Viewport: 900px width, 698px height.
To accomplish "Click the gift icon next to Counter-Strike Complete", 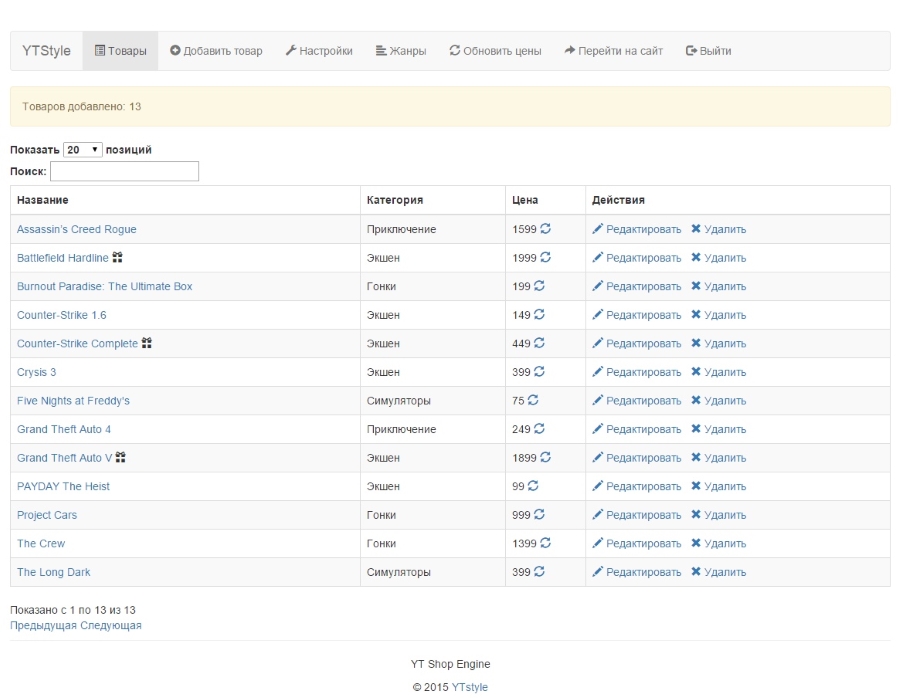I will (147, 344).
